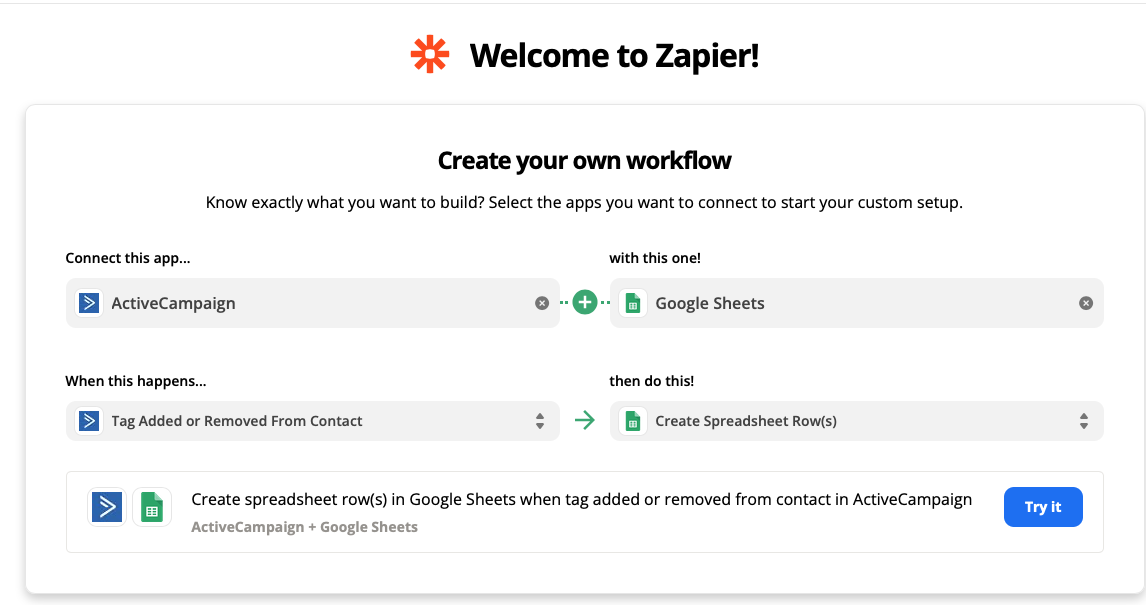
Task: Click the Google Sheets icon in the summary card
Action: (152, 507)
